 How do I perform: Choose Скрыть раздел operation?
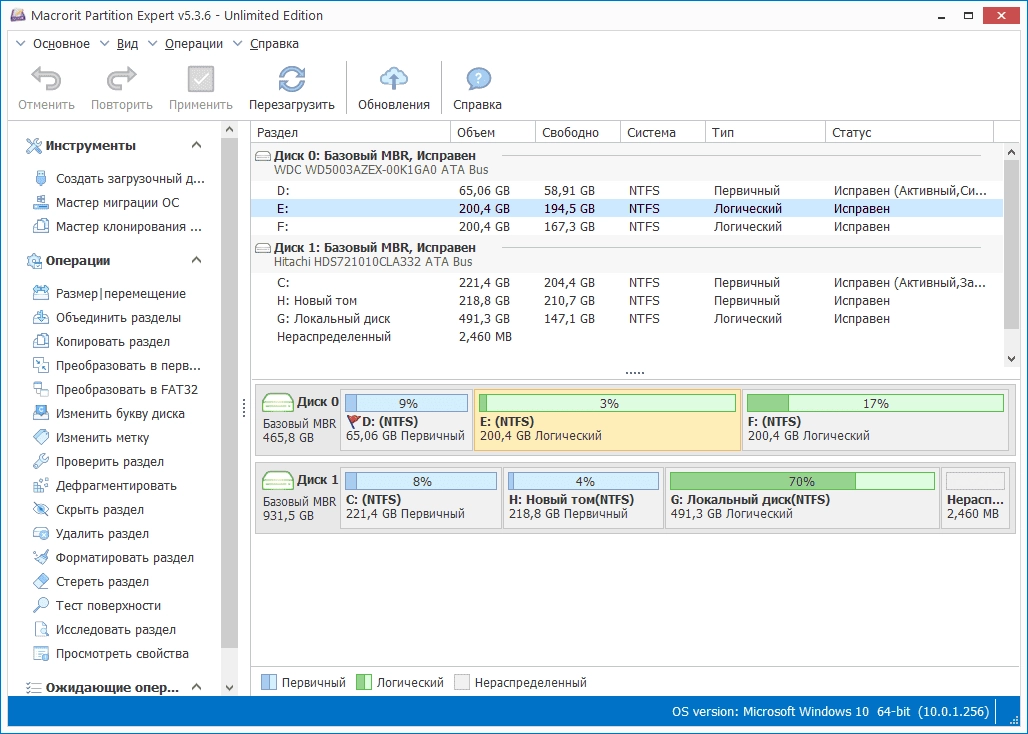(89, 510)
